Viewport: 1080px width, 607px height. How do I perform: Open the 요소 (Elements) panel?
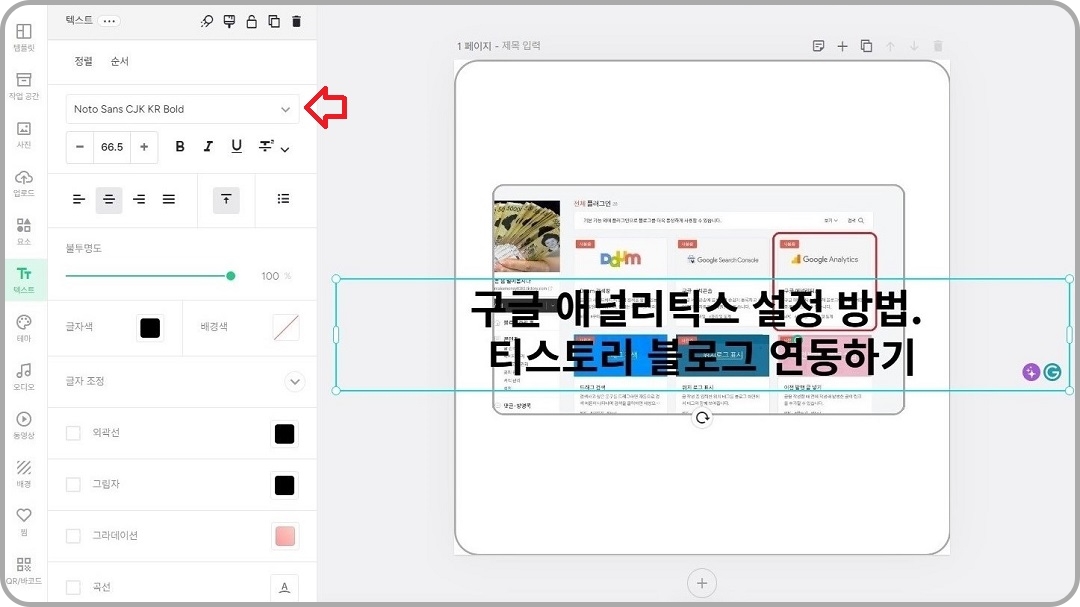(23, 228)
